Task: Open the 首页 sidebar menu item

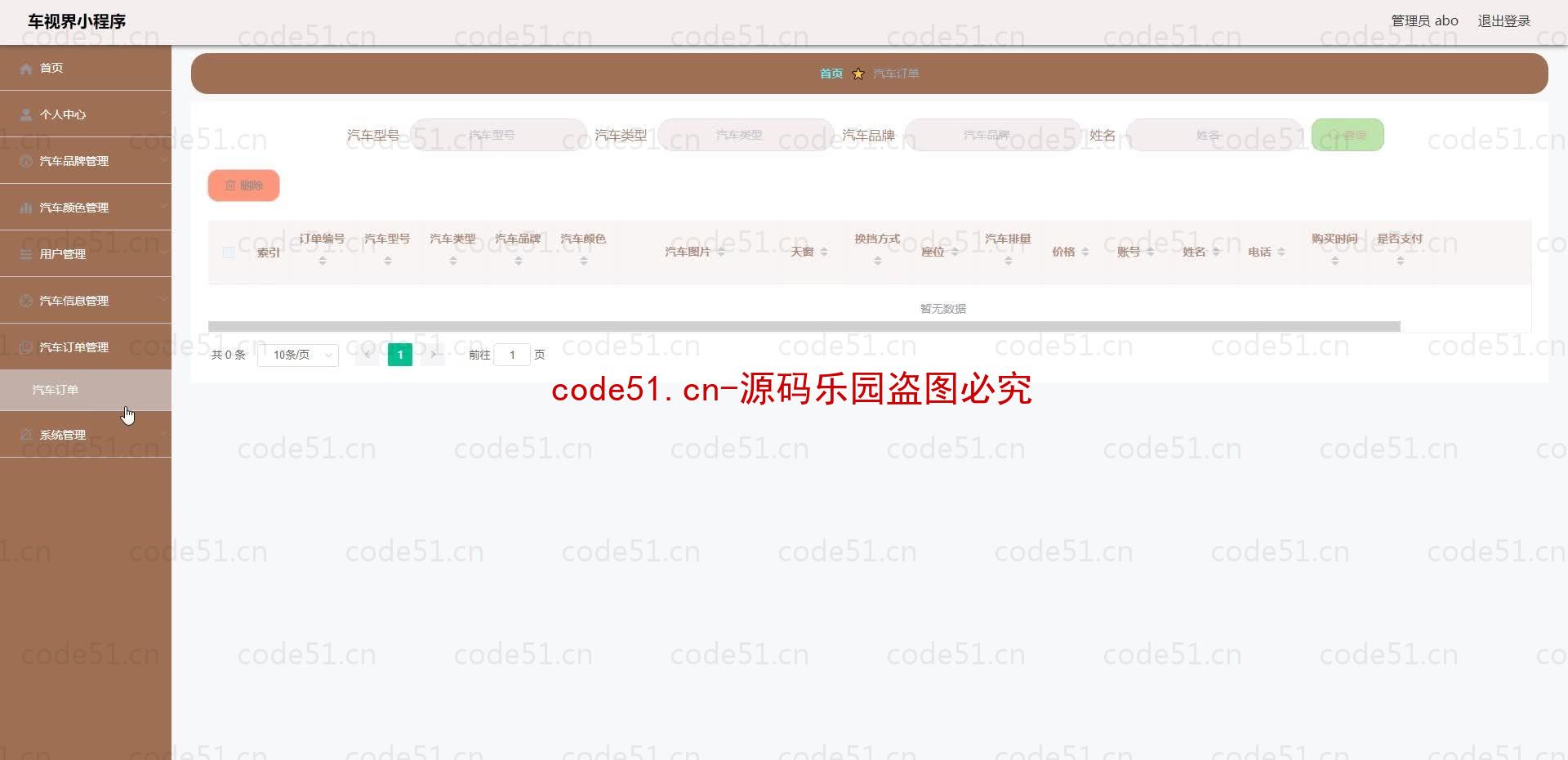Action: click(86, 68)
